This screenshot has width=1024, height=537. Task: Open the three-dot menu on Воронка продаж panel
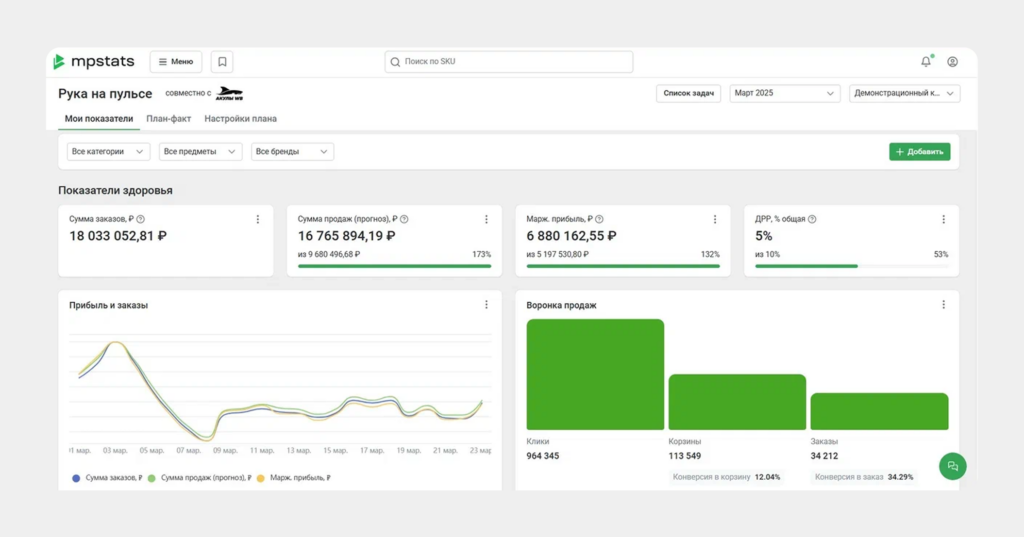pos(943,305)
